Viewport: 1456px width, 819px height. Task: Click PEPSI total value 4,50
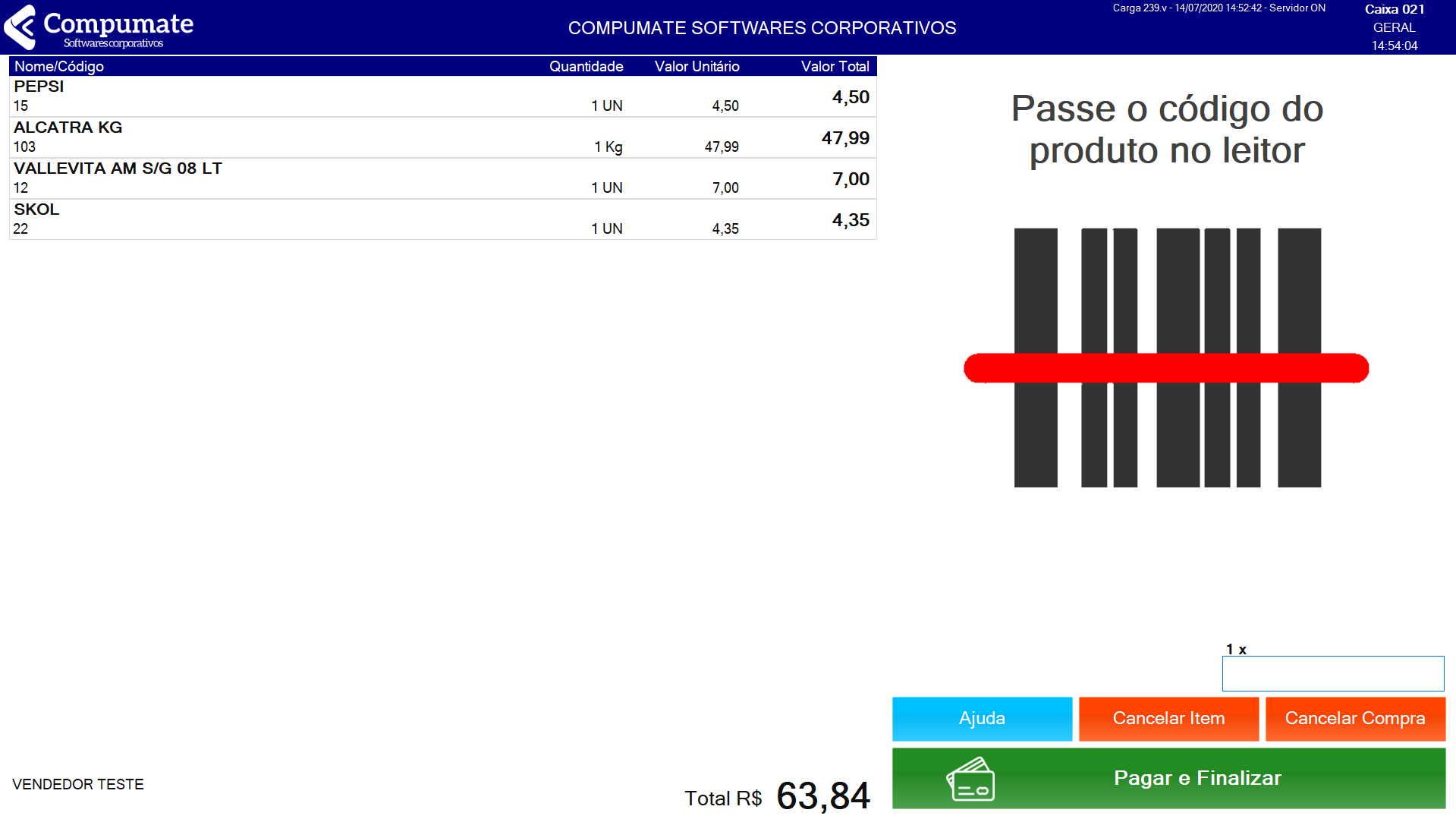coord(851,97)
